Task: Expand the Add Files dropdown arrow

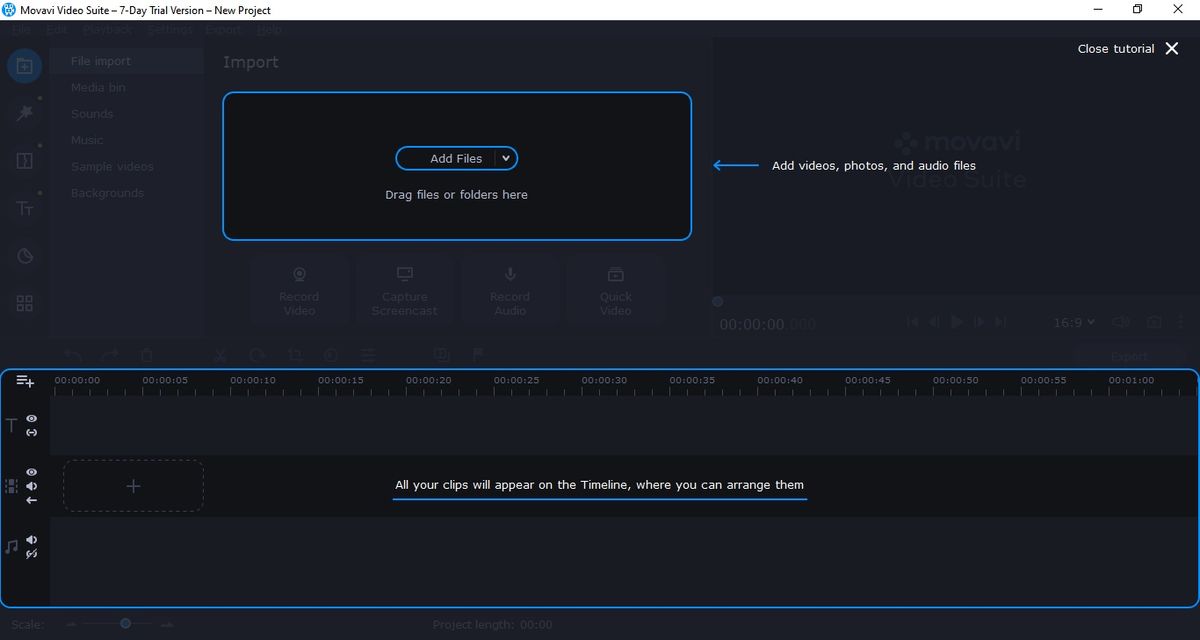Action: (x=506, y=158)
